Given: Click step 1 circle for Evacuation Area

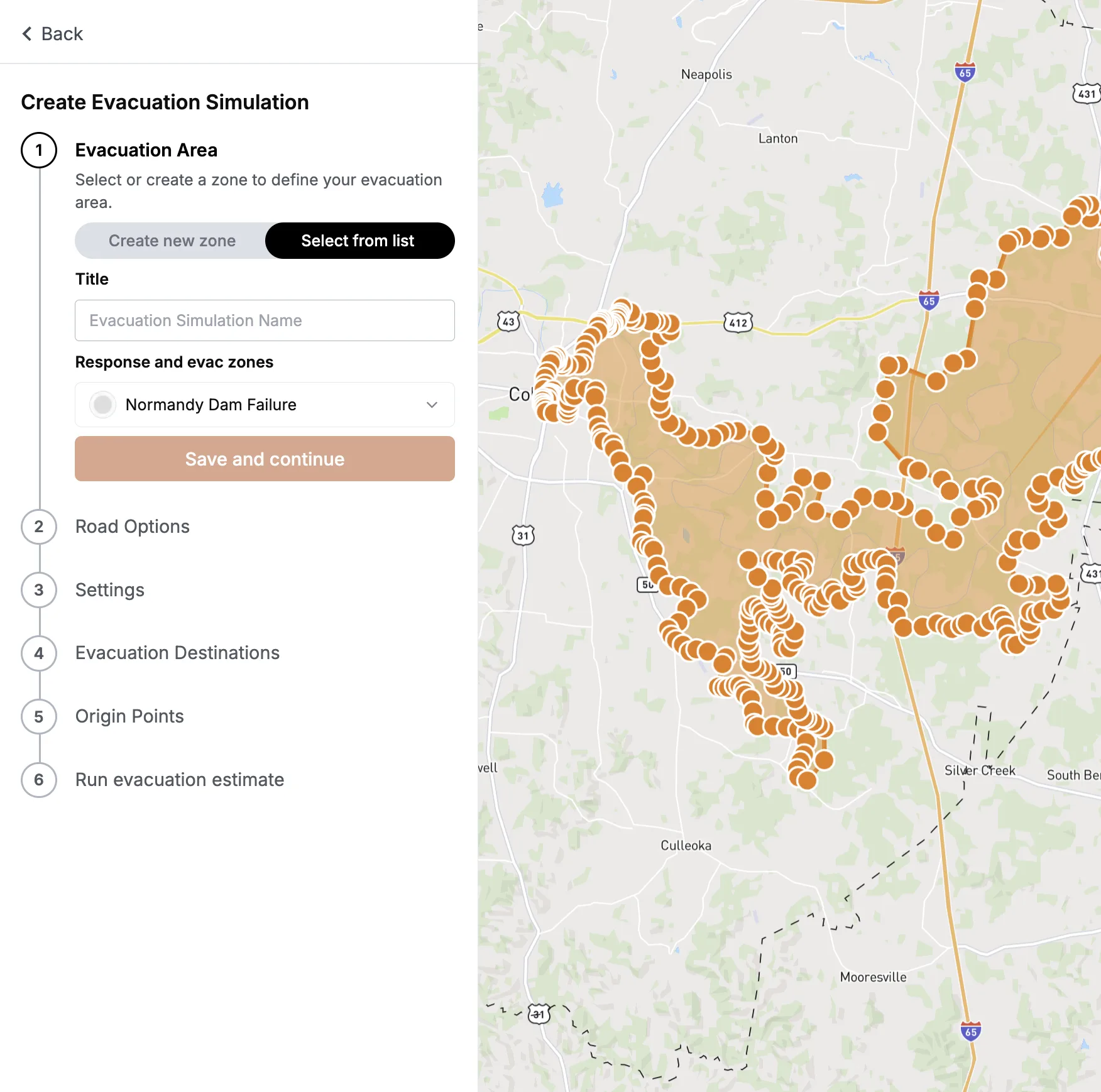Looking at the screenshot, I should point(39,150).
